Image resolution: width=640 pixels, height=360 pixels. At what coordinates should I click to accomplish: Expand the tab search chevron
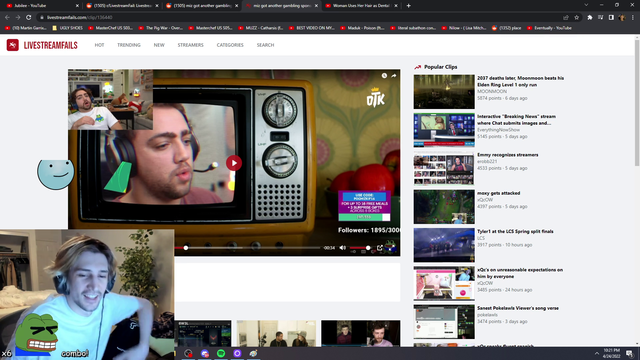(586, 5)
